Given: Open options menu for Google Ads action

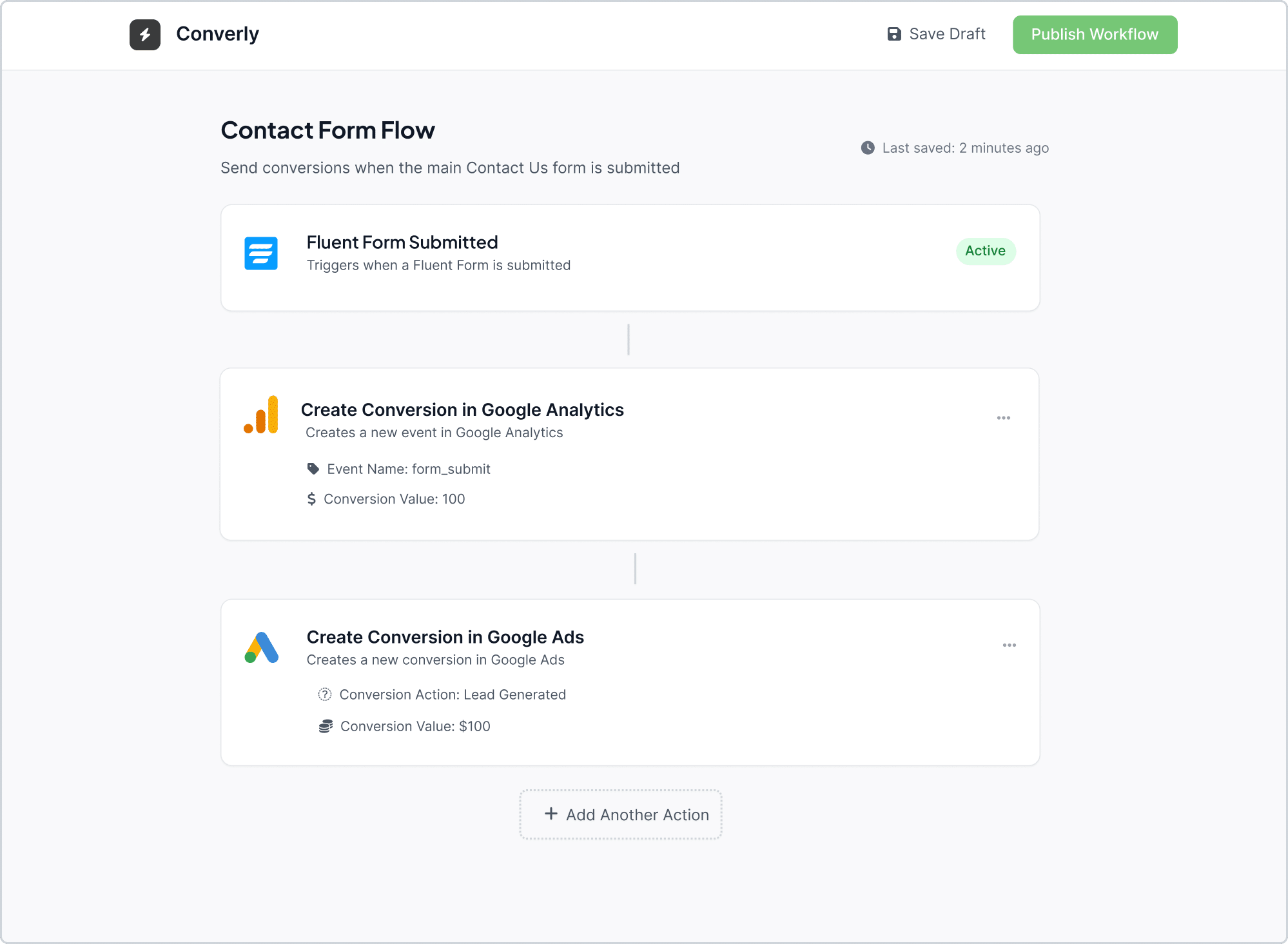Looking at the screenshot, I should pos(1009,645).
